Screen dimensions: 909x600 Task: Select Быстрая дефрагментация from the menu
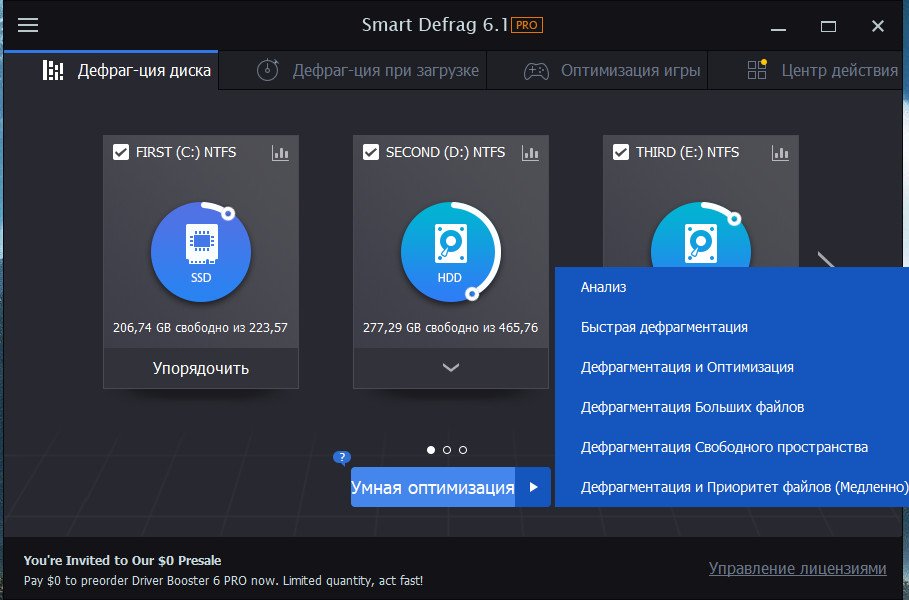(x=664, y=327)
